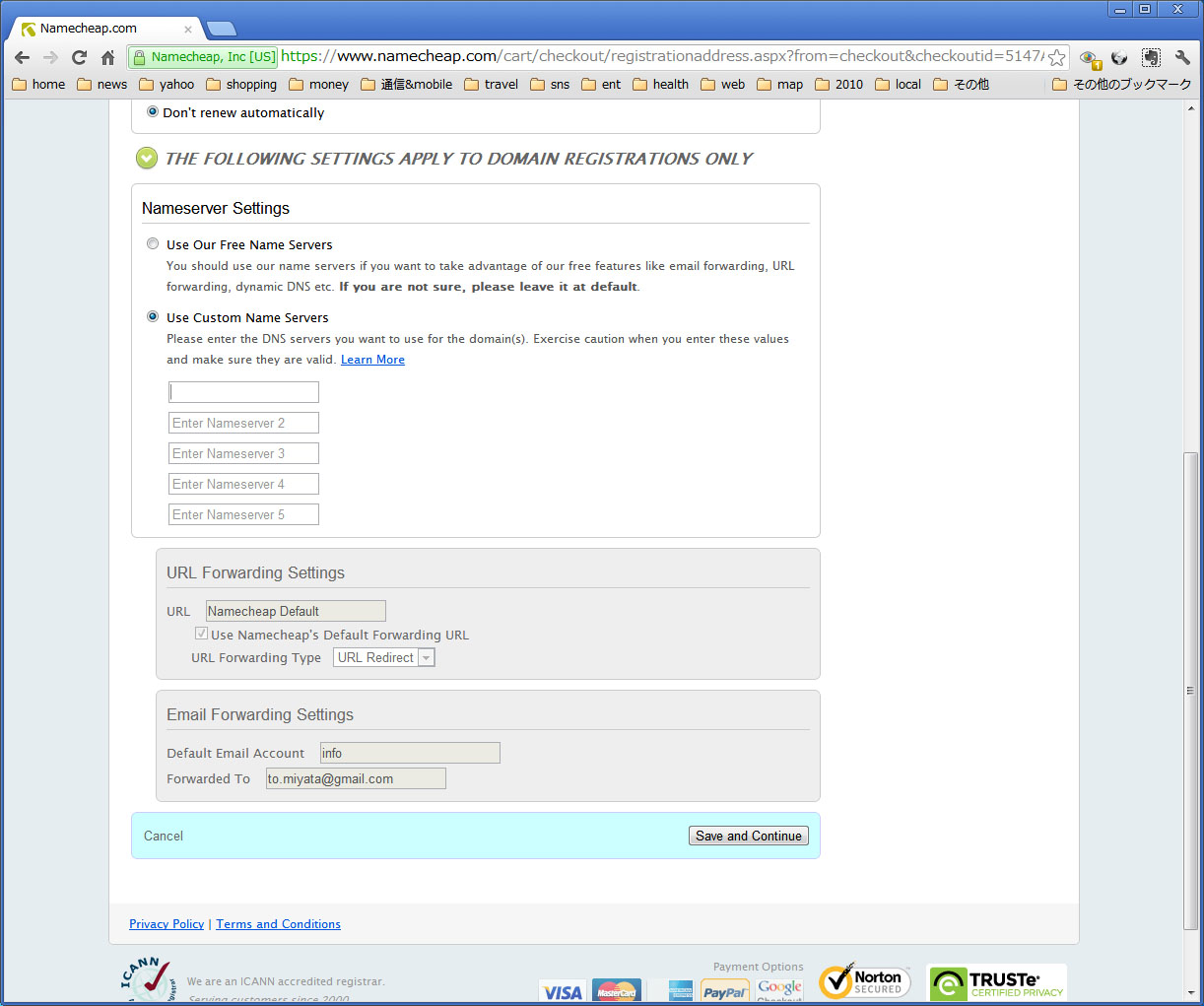
Task: Select Use Our Free Name Servers
Action: click(153, 243)
